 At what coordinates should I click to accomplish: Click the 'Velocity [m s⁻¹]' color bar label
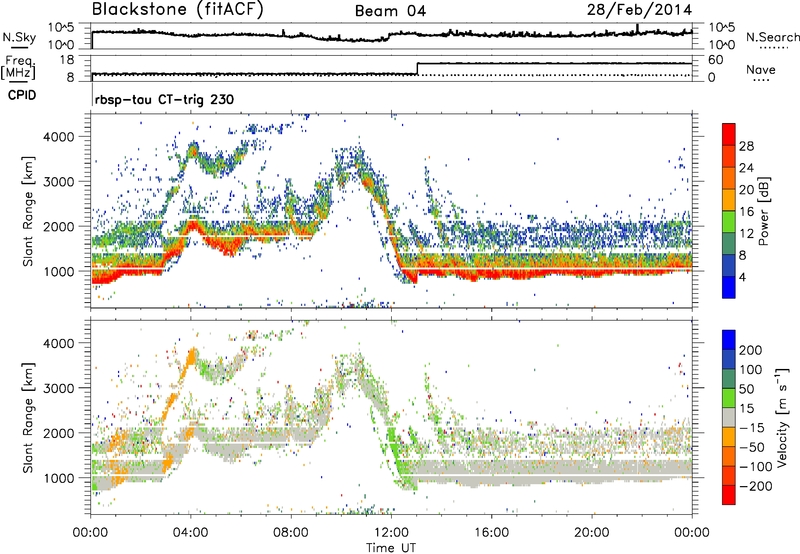click(x=782, y=417)
